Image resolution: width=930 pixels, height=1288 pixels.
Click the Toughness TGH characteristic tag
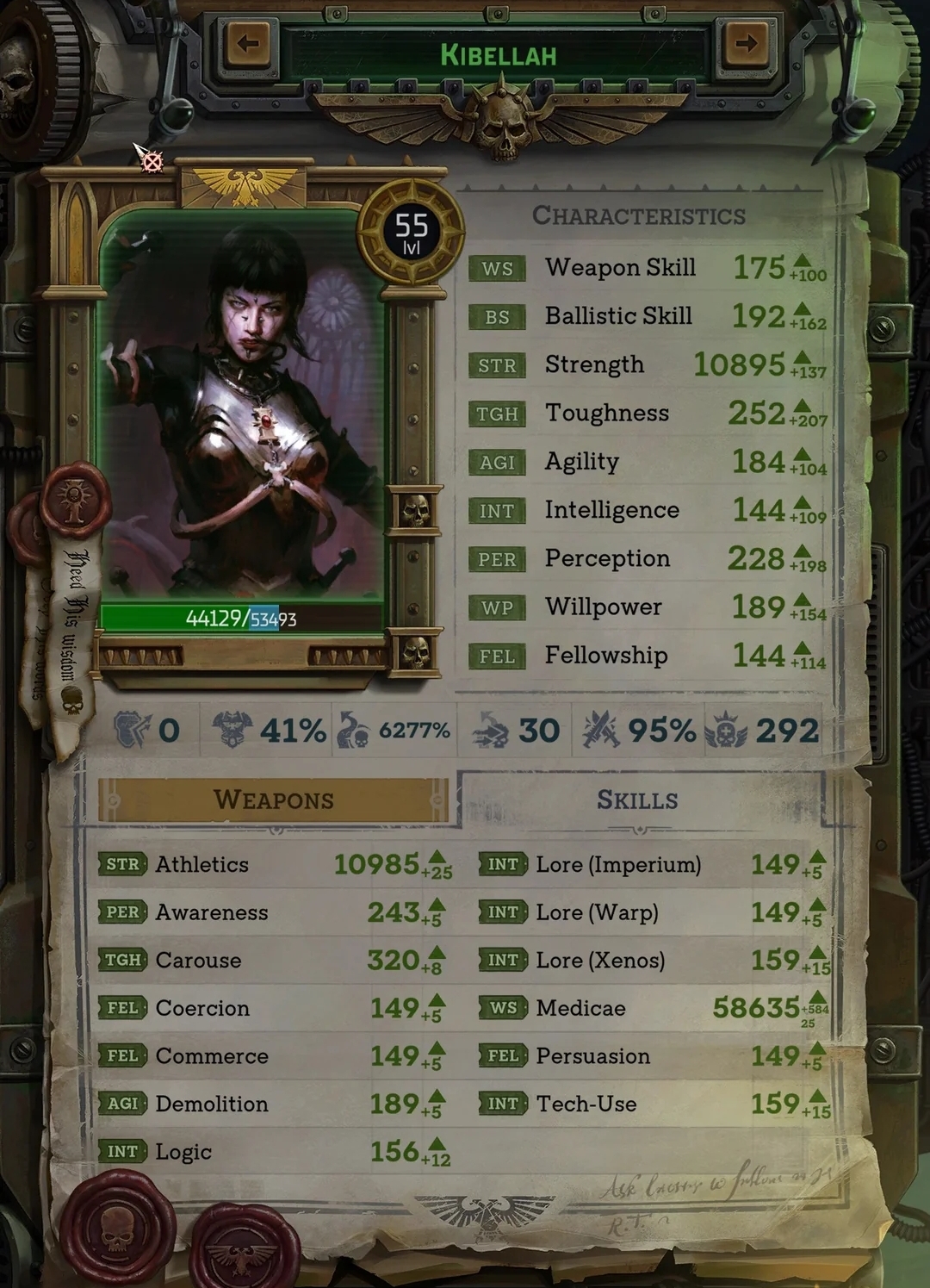tap(497, 414)
